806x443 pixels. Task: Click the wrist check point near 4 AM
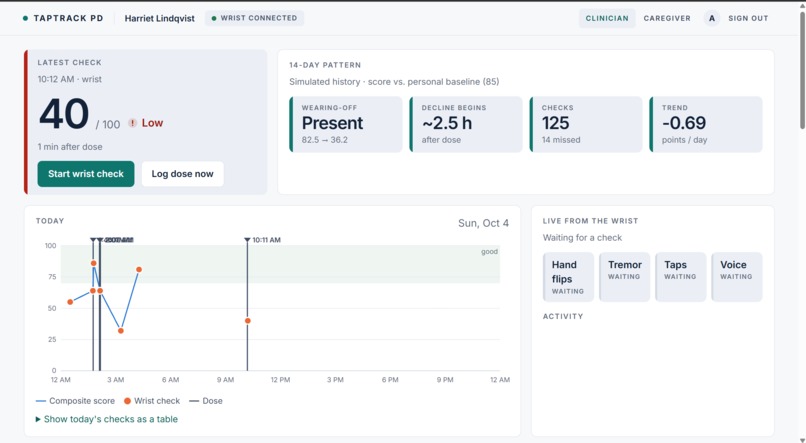tap(139, 269)
